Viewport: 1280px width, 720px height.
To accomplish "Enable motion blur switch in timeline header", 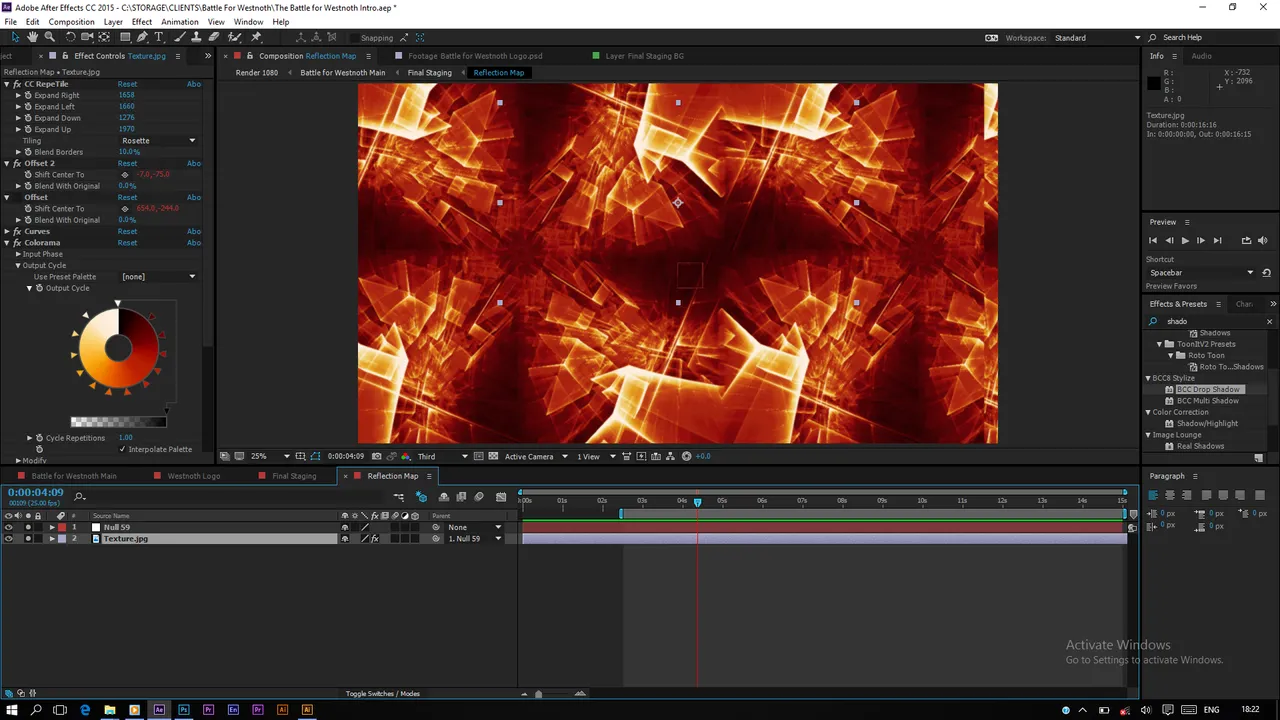I will [479, 497].
